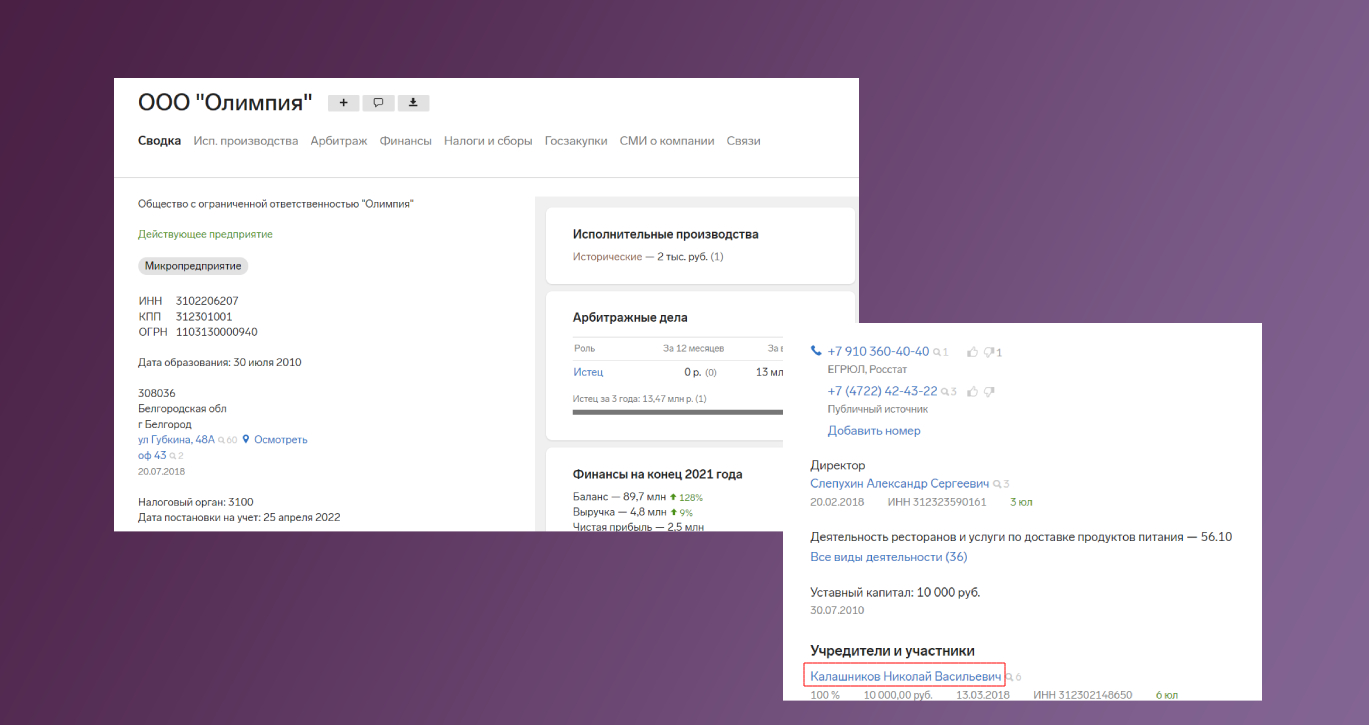1369x725 pixels.
Task: Click the map pin icon next to Осмотреть
Action: [246, 439]
